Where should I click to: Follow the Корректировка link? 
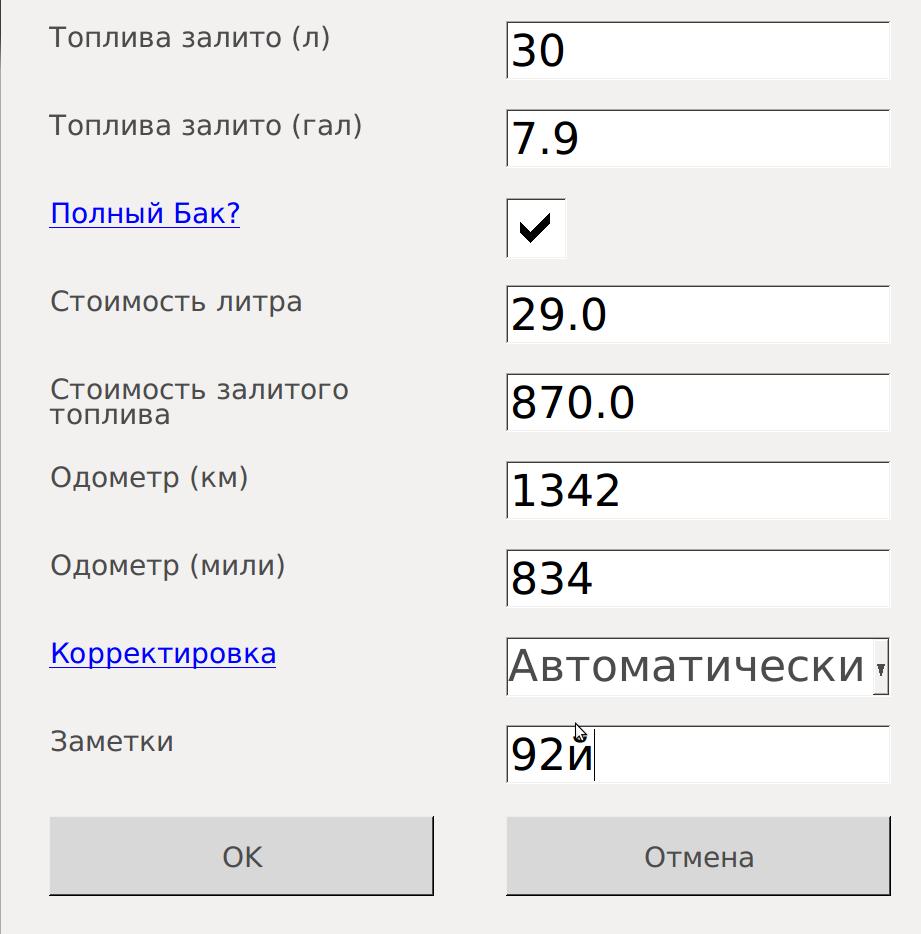pyautogui.click(x=163, y=653)
